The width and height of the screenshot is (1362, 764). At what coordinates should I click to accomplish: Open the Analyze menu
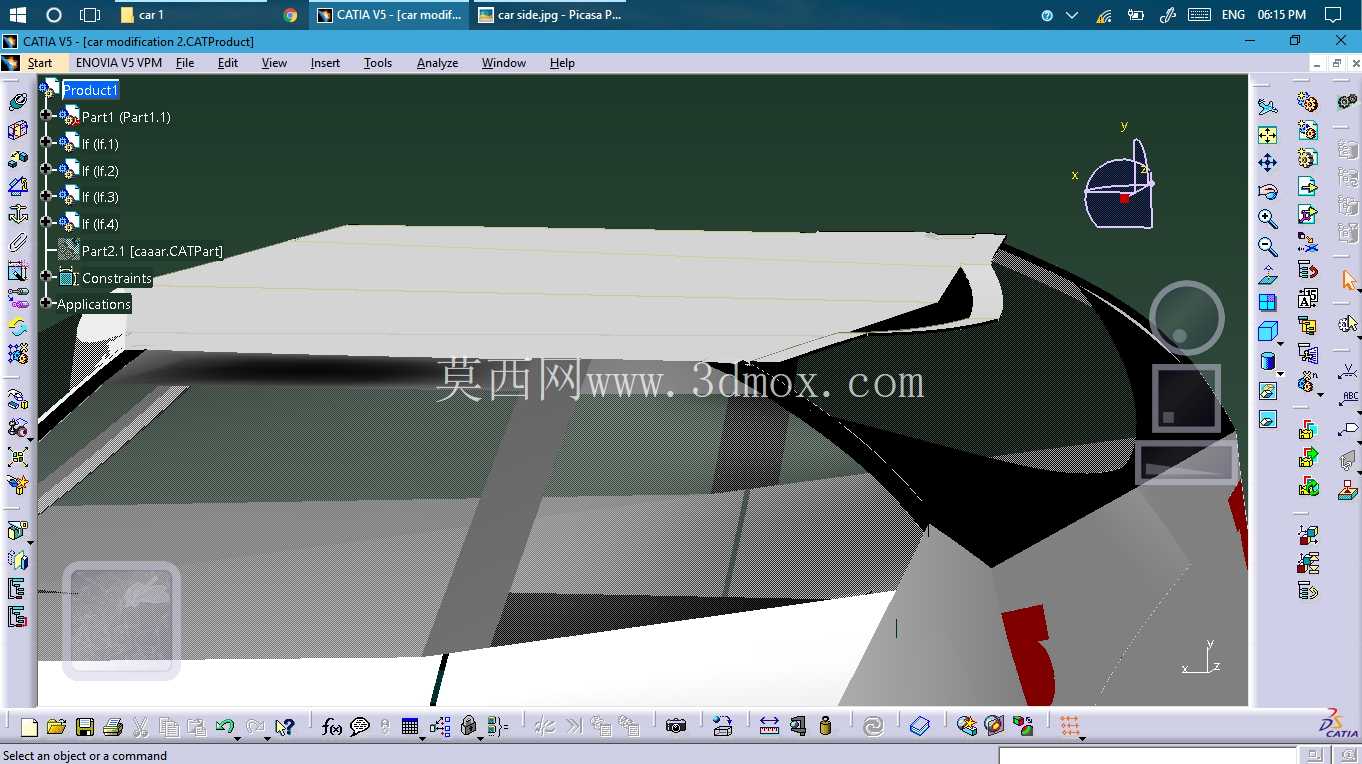click(437, 63)
